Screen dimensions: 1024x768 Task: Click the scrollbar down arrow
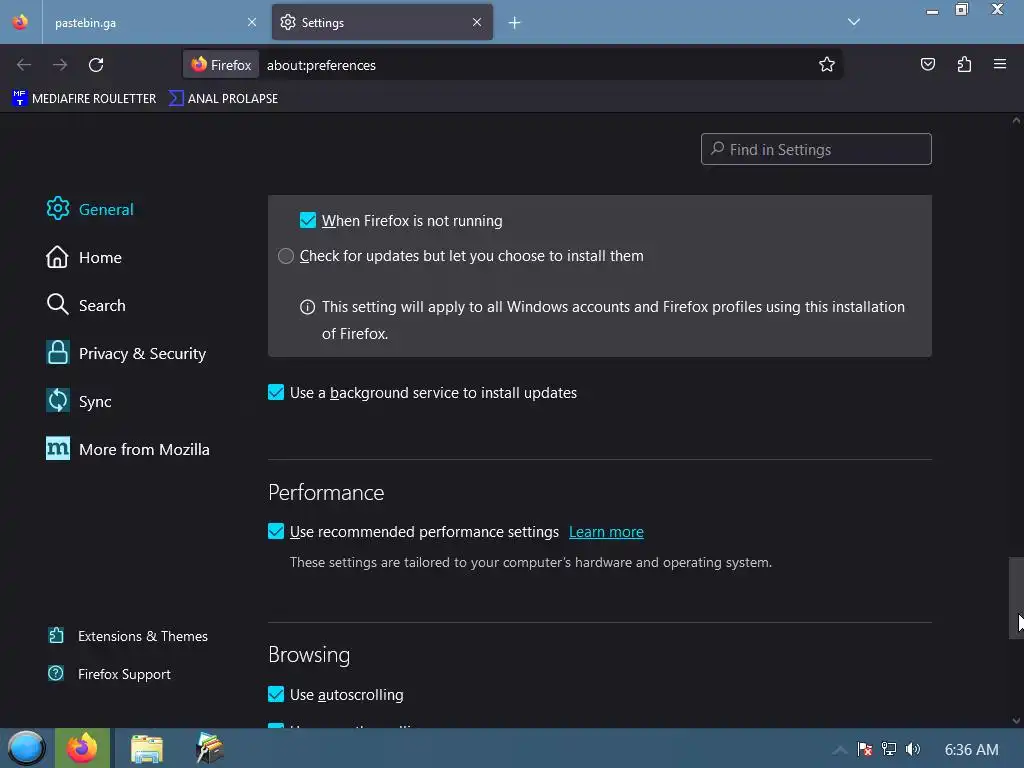pyautogui.click(x=1016, y=721)
